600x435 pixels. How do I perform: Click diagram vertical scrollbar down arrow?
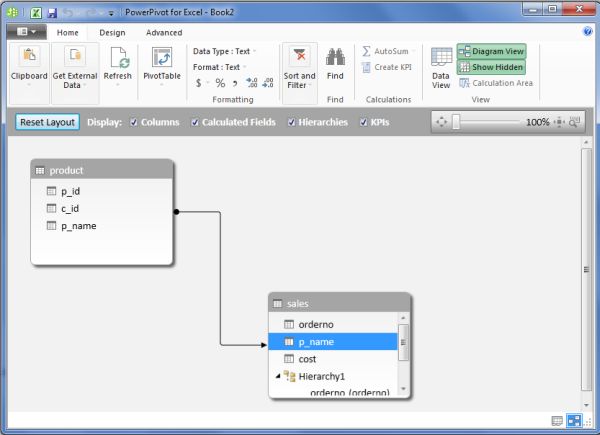pyautogui.click(x=586, y=405)
